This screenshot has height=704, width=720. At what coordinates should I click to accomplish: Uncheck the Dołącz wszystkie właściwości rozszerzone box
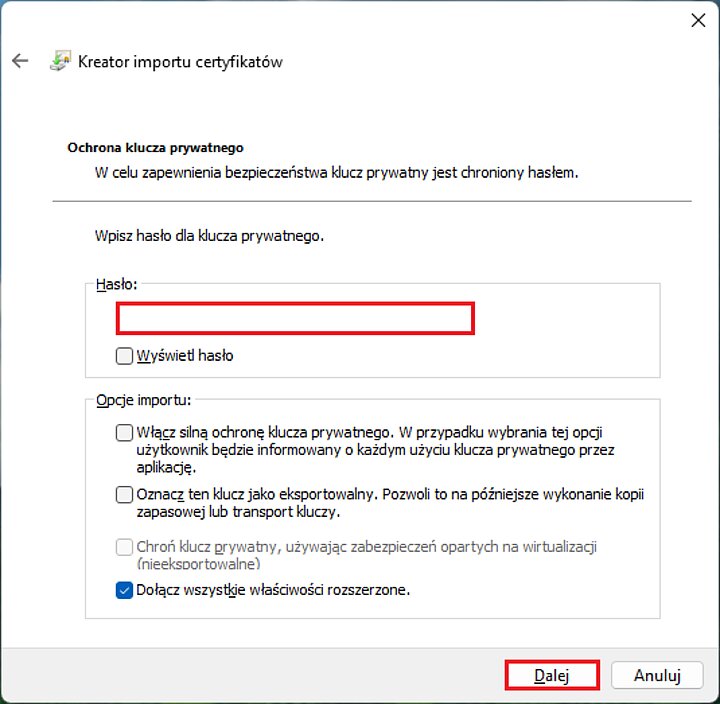pyautogui.click(x=124, y=590)
